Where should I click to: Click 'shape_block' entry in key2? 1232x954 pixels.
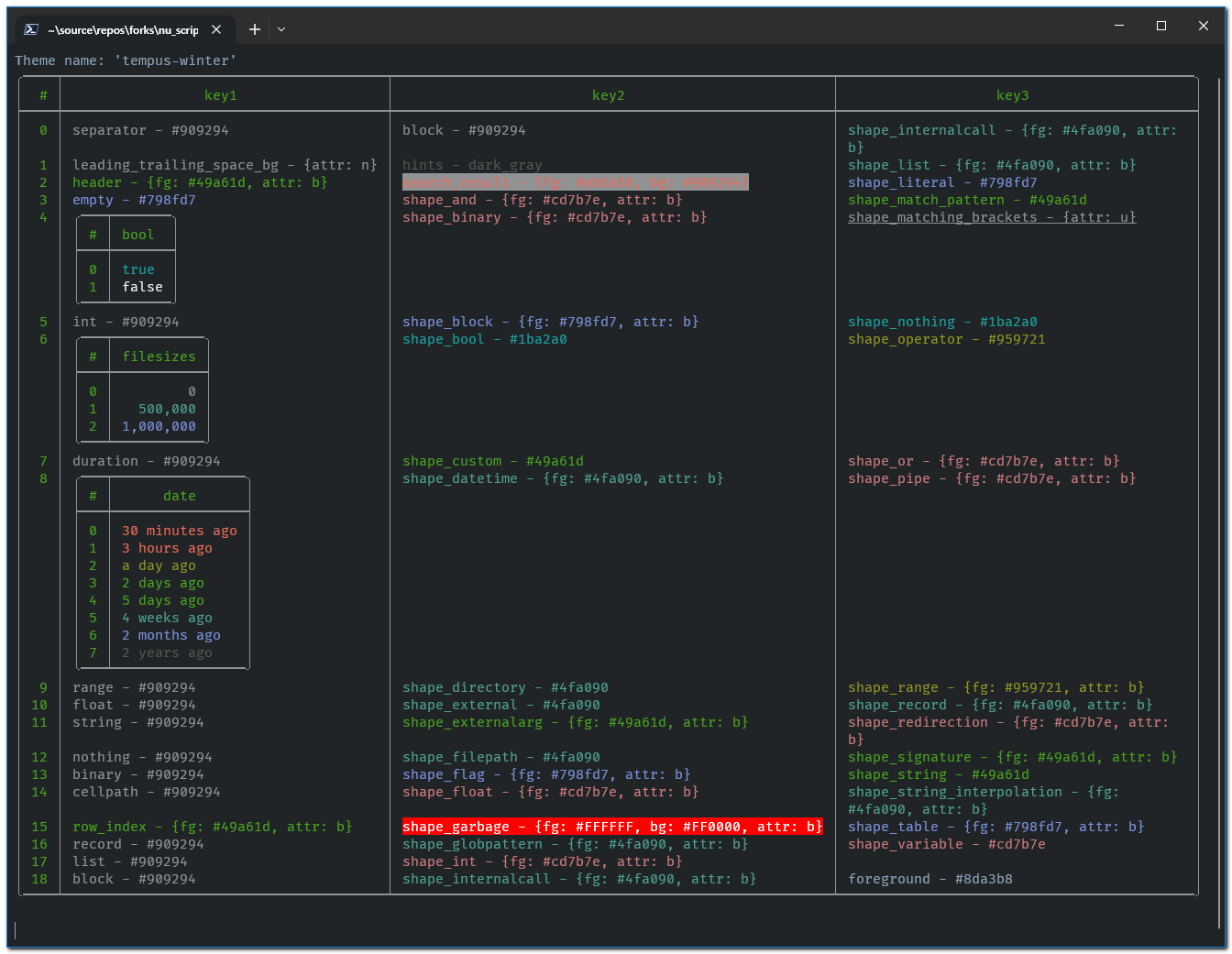click(x=551, y=322)
